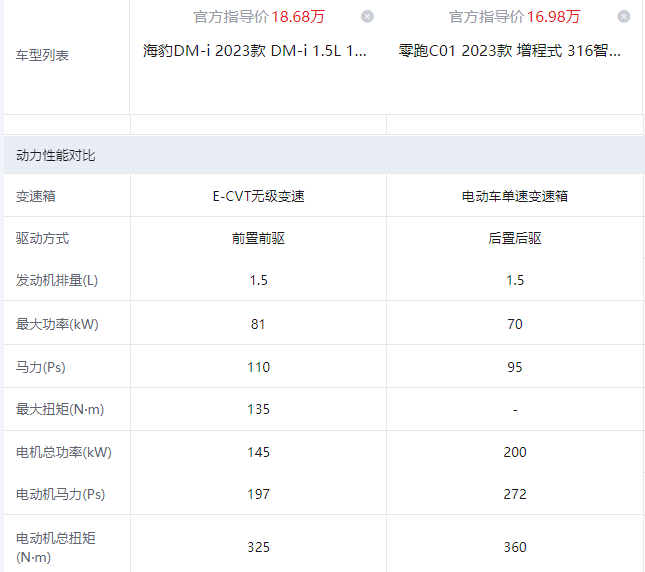This screenshot has height=572, width=645.
Task: Select the 车型列表 row label
Action: click(x=42, y=55)
